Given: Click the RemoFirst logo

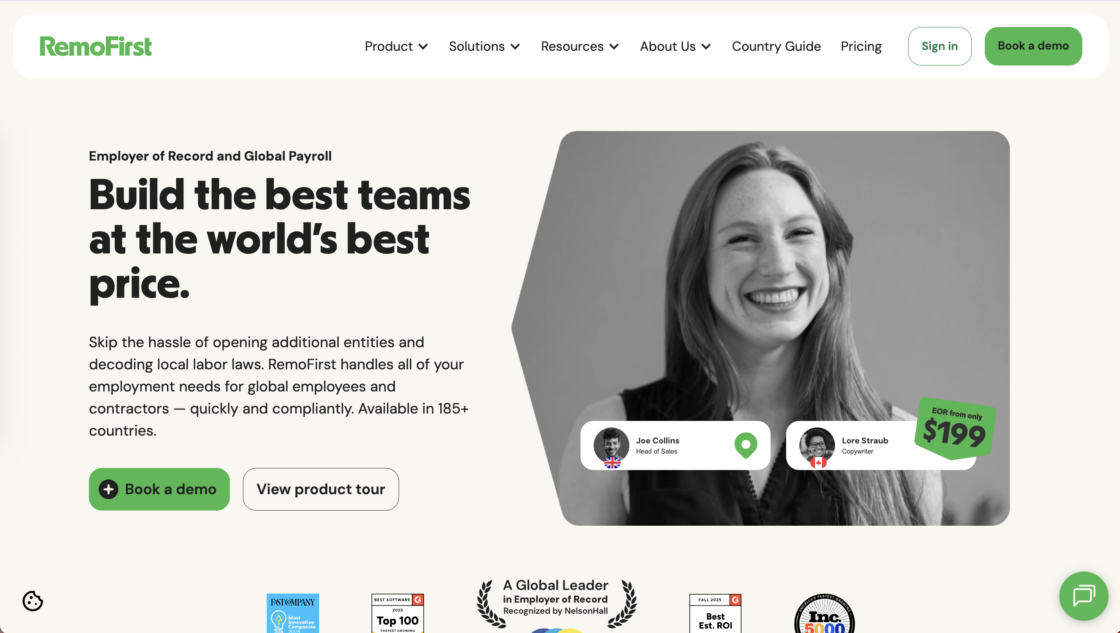Looking at the screenshot, I should (96, 46).
